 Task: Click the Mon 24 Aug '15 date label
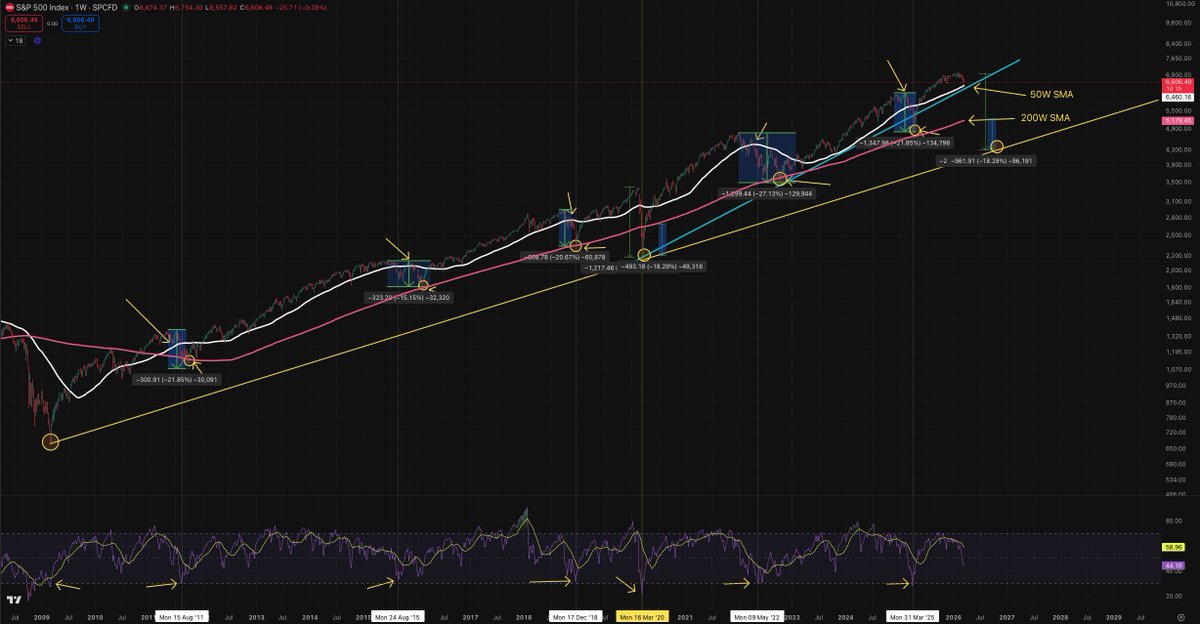398,619
